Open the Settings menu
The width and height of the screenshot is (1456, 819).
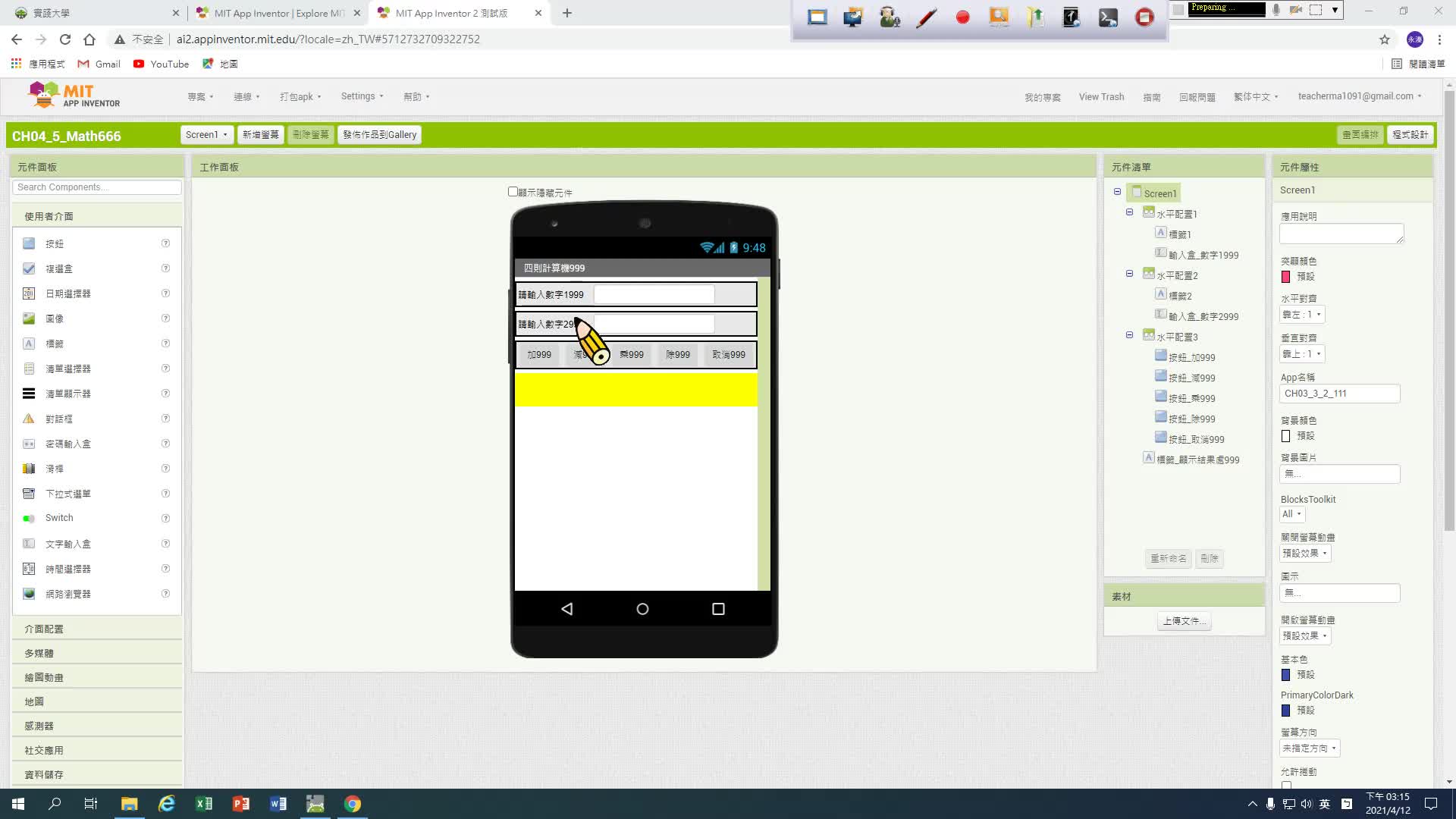point(362,96)
